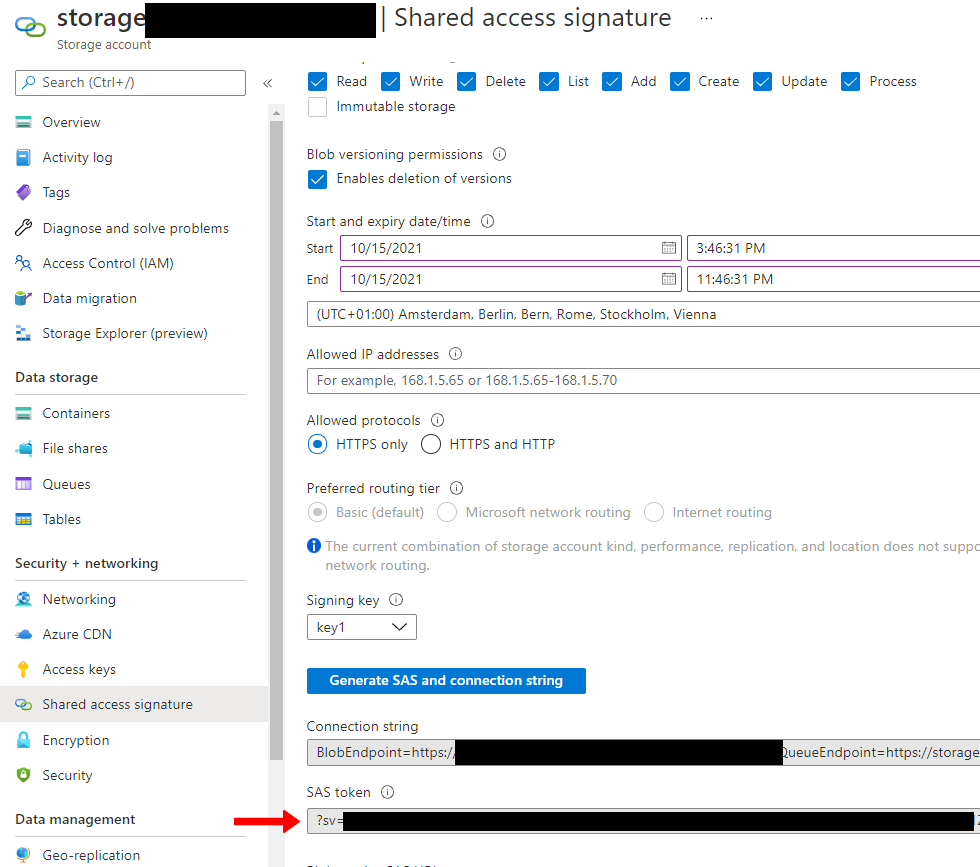Screen dimensions: 980x867
Task: Uncheck the Write permission checkbox
Action: (390, 81)
